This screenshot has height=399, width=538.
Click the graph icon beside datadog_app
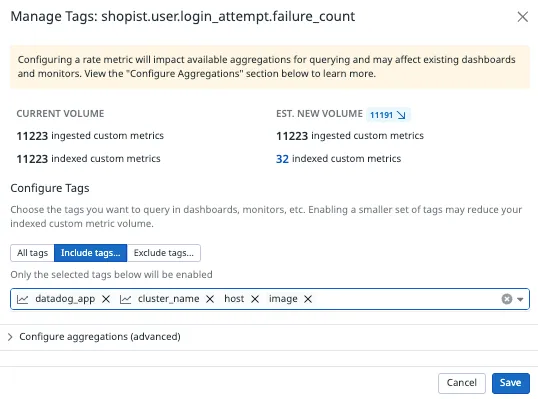pyautogui.click(x=23, y=299)
